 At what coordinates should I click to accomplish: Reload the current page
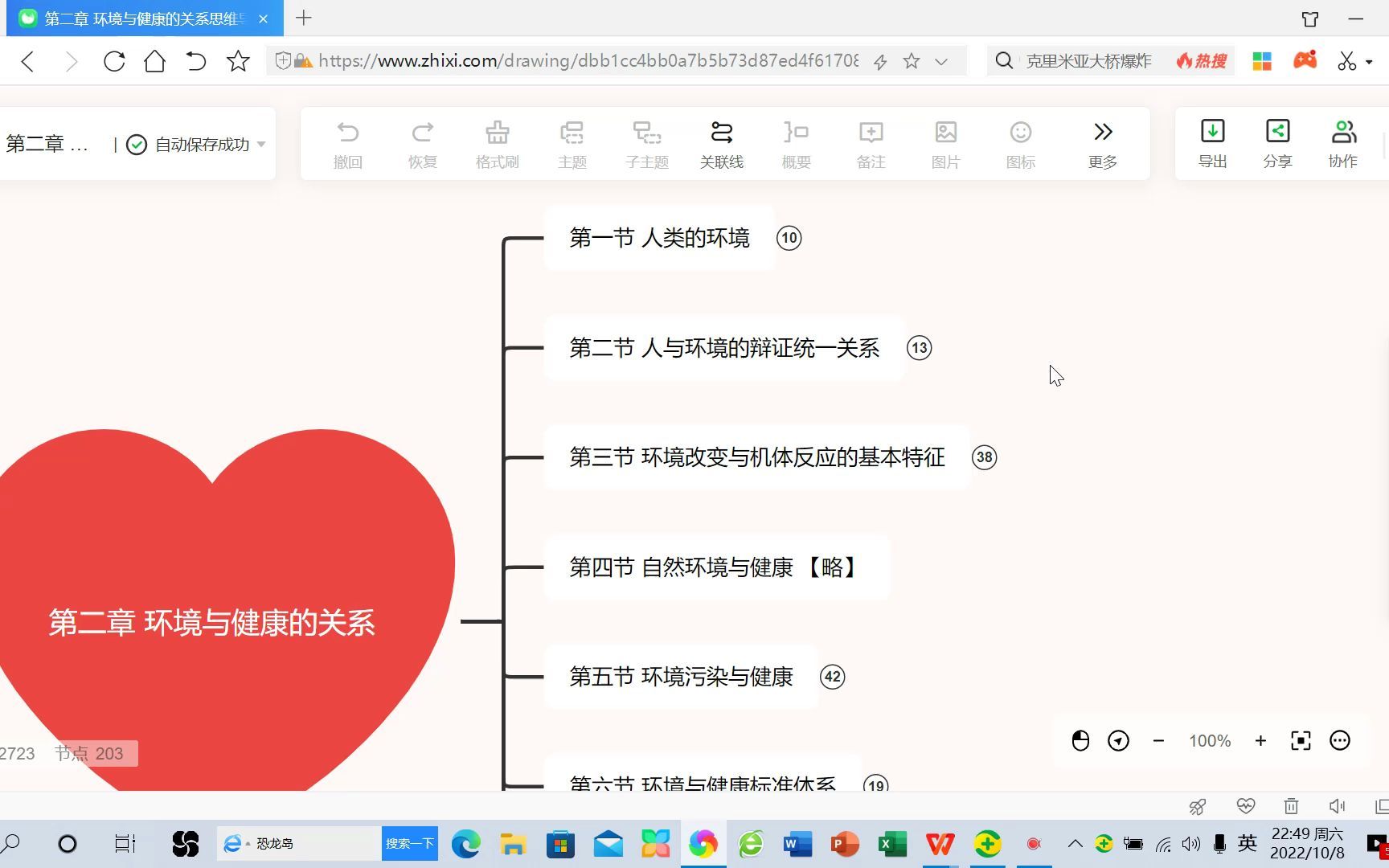[114, 61]
